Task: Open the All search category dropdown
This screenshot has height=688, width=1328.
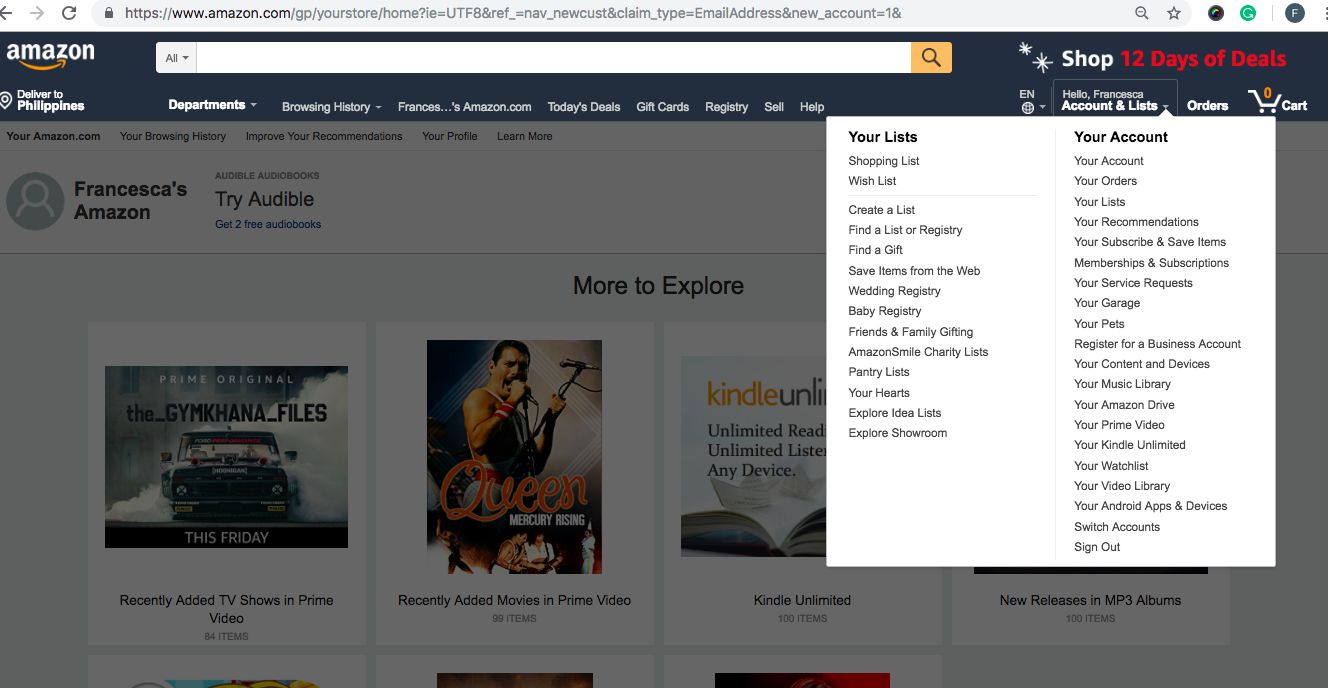Action: (176, 58)
